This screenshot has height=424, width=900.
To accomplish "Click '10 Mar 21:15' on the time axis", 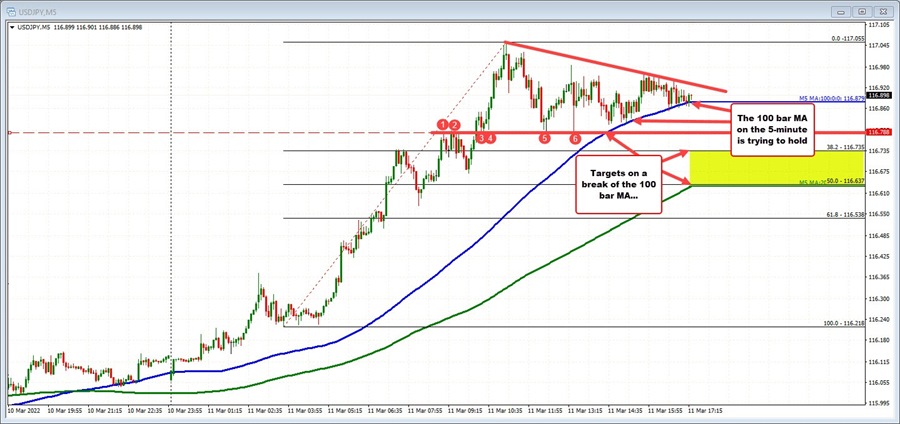I will coord(103,411).
